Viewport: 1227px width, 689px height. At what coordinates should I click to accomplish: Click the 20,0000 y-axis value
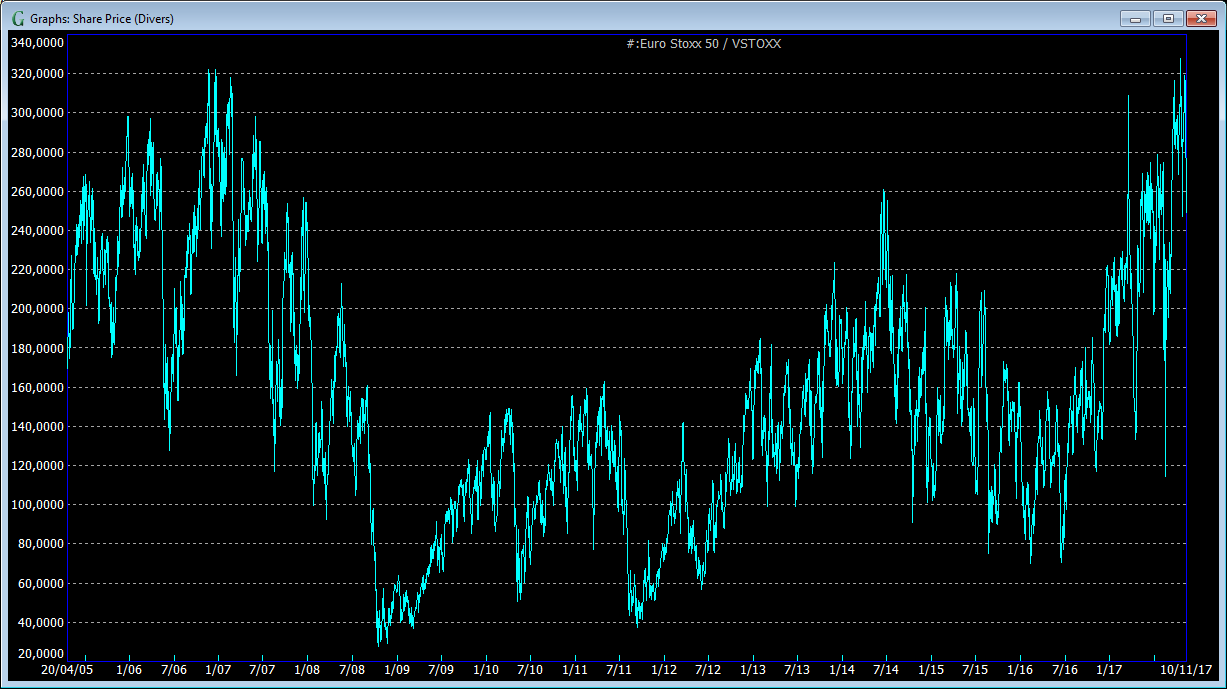pyautogui.click(x=40, y=652)
